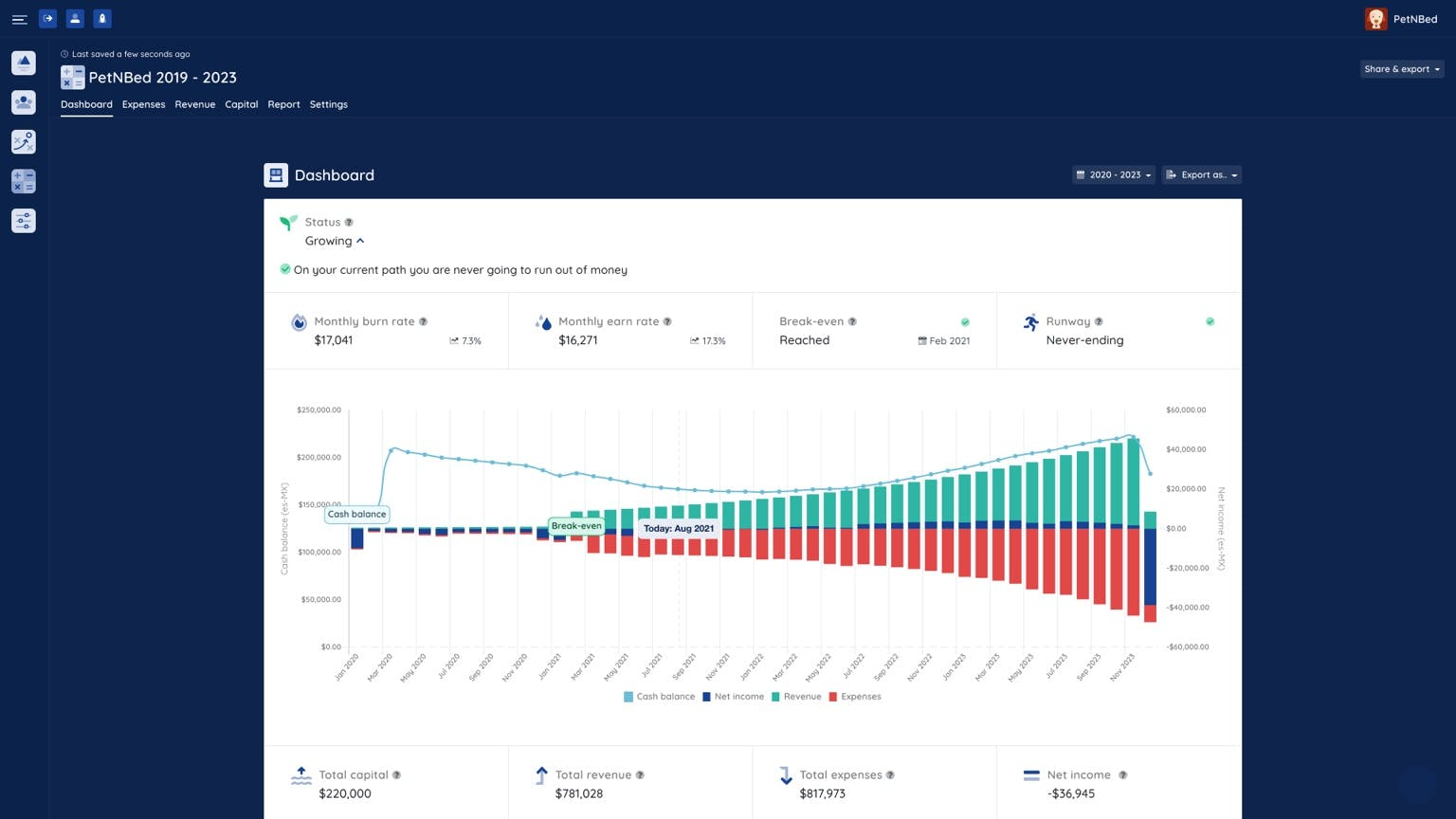This screenshot has width=1456, height=819.
Task: Switch to the Capital tab
Action: 241,104
